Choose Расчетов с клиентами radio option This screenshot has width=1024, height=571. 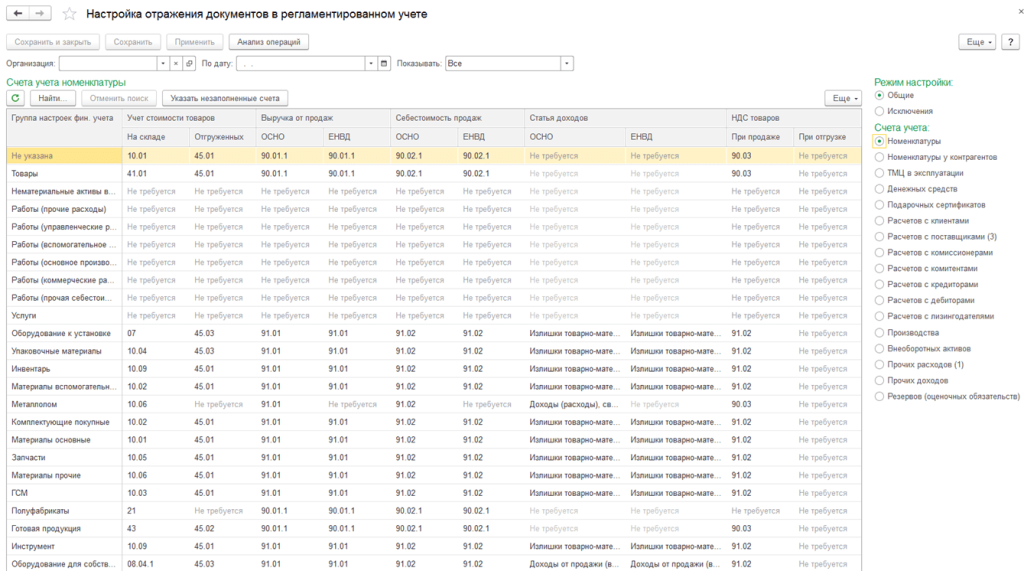pyautogui.click(x=879, y=220)
